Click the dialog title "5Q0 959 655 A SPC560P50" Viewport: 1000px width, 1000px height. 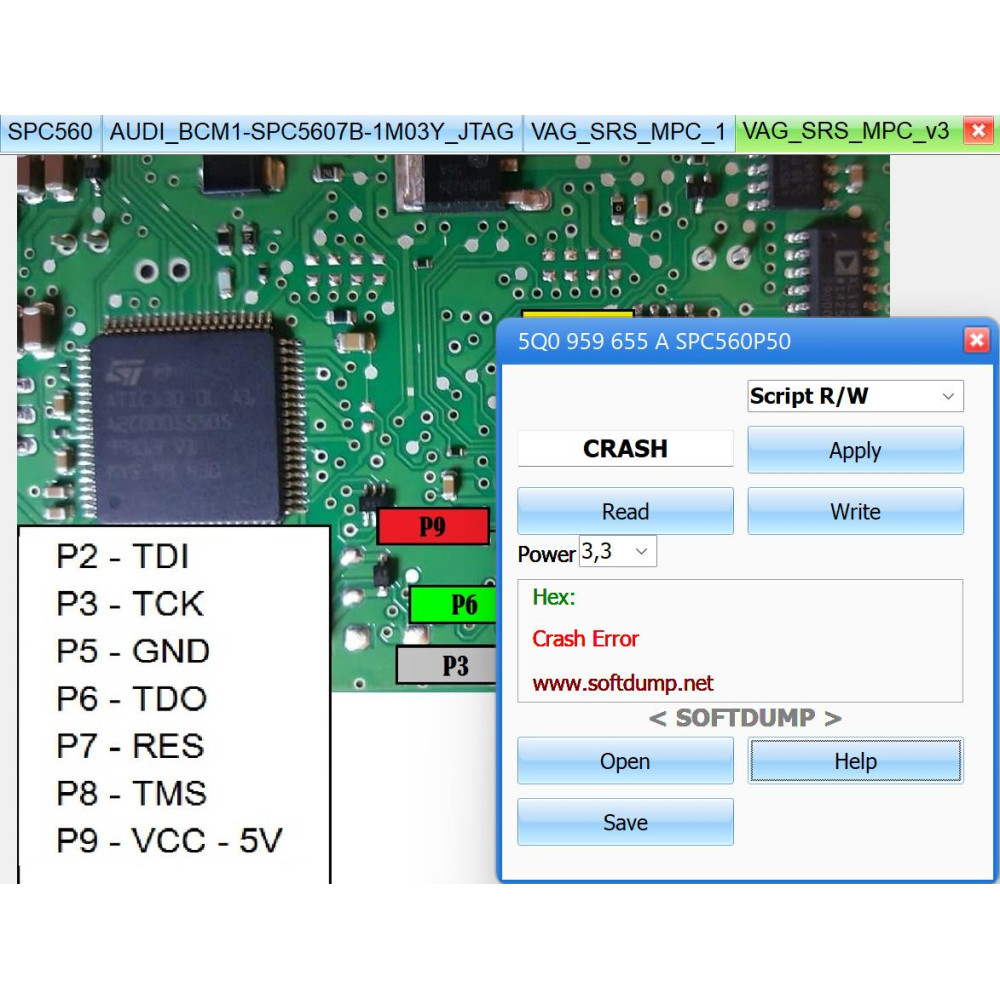[654, 341]
